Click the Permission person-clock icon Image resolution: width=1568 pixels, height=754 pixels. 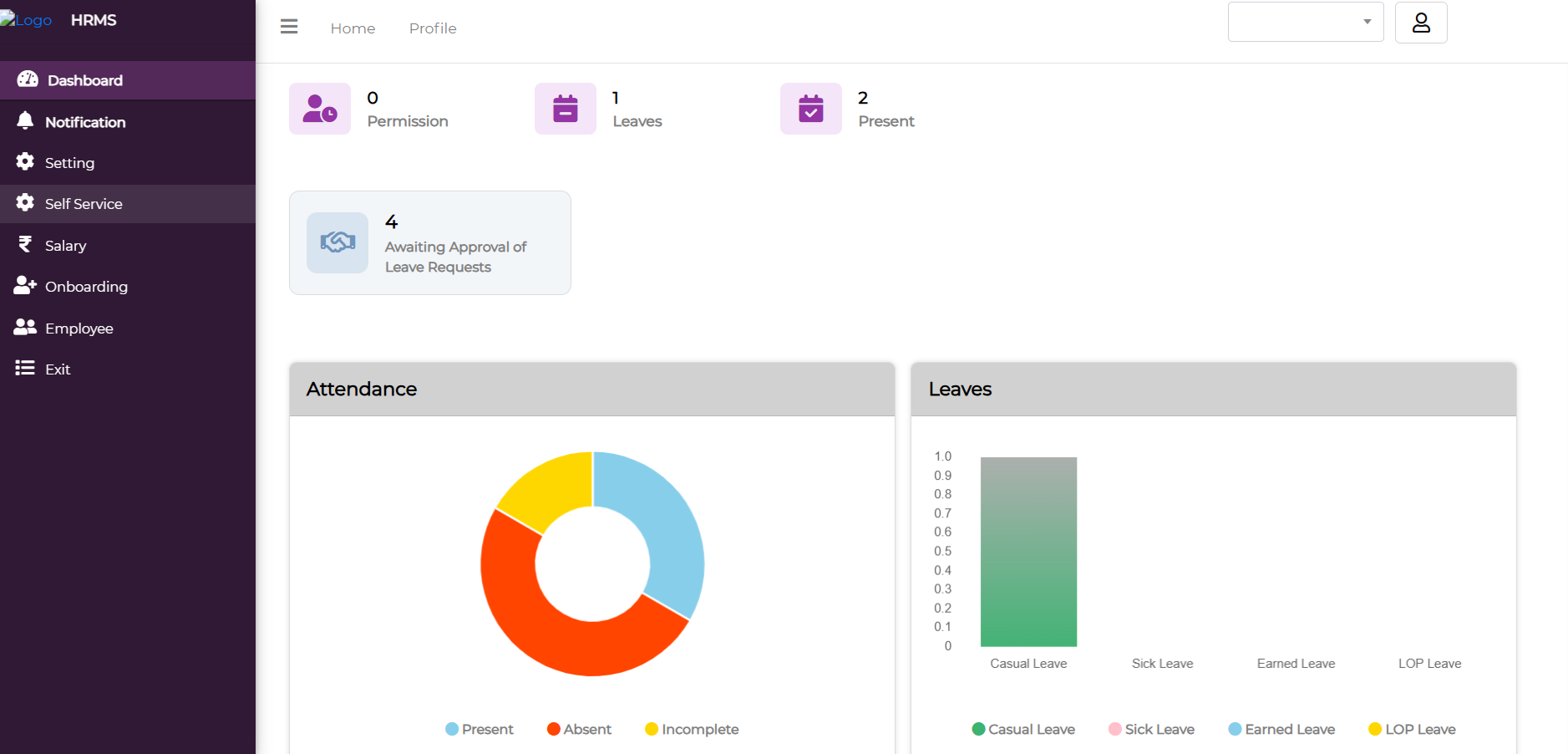(320, 109)
